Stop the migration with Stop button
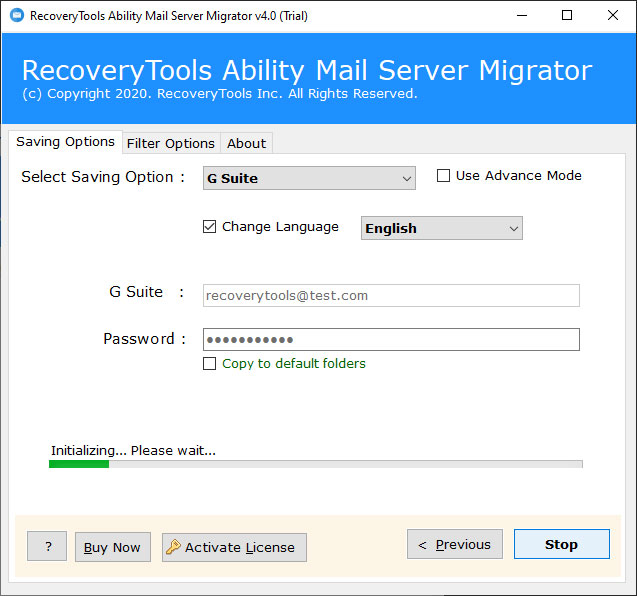The height and width of the screenshot is (596, 637). coord(562,544)
